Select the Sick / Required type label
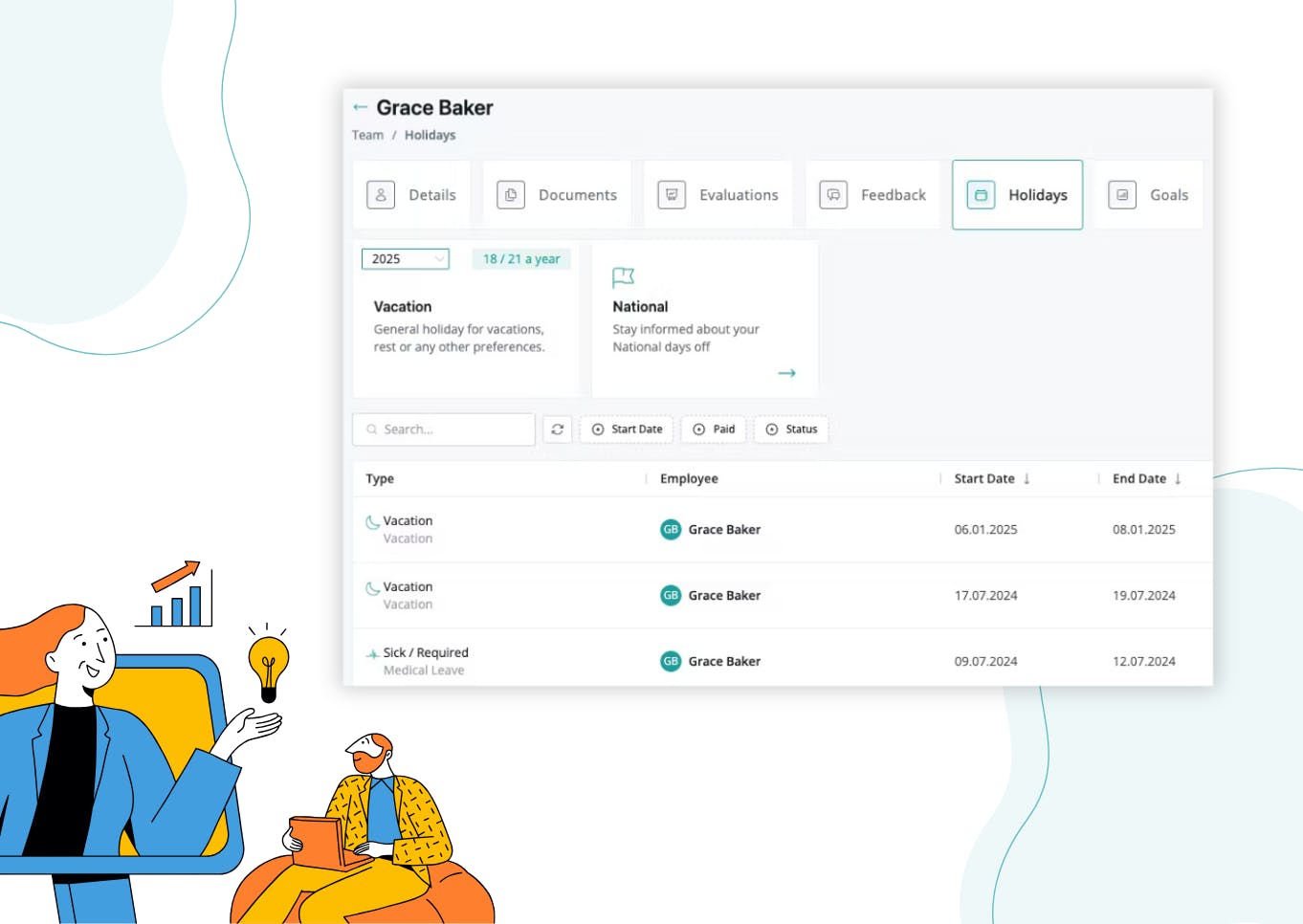The image size is (1303, 924). 426,653
